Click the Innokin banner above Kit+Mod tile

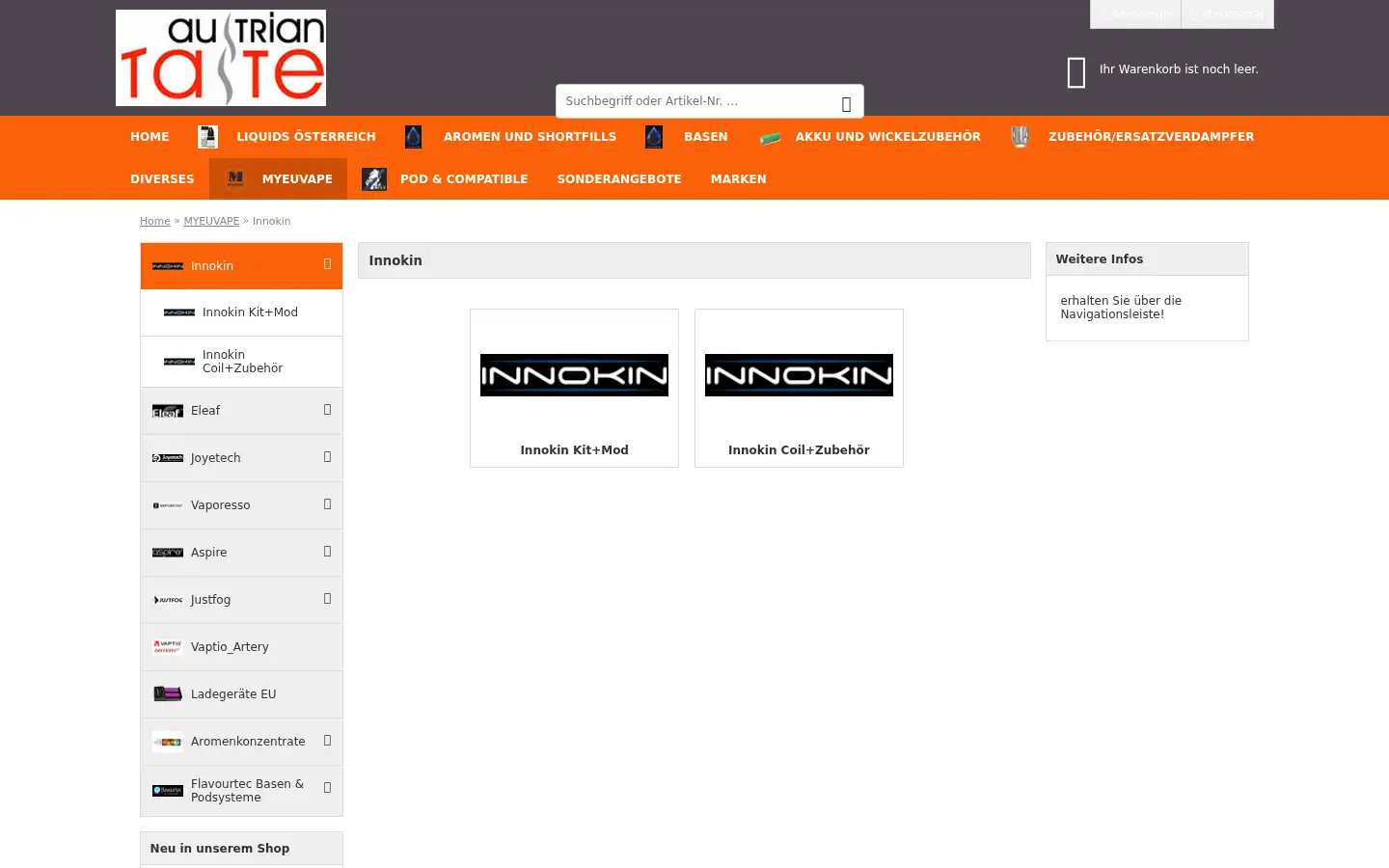574,375
